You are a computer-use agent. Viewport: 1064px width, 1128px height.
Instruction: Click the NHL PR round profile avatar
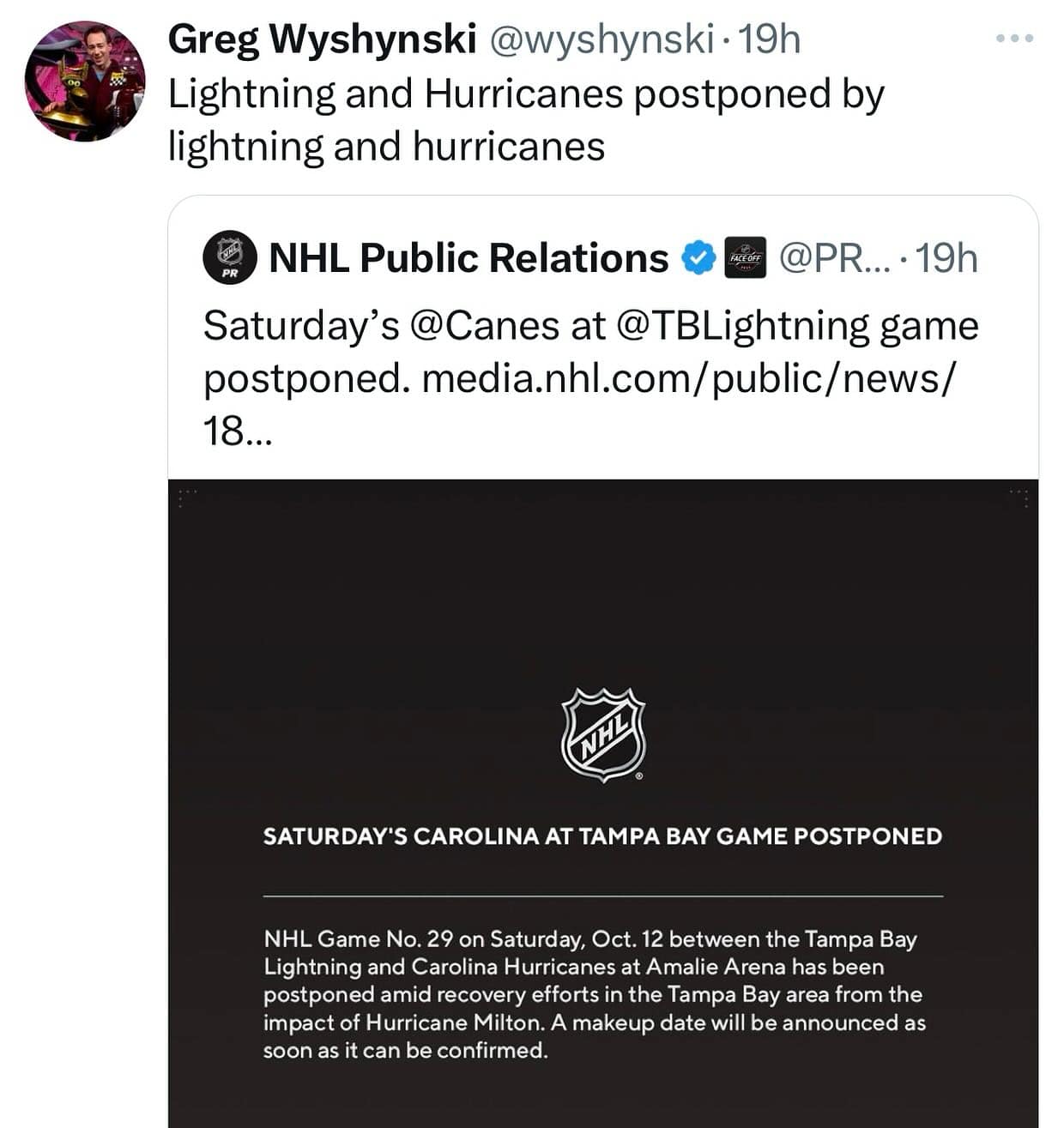click(229, 258)
